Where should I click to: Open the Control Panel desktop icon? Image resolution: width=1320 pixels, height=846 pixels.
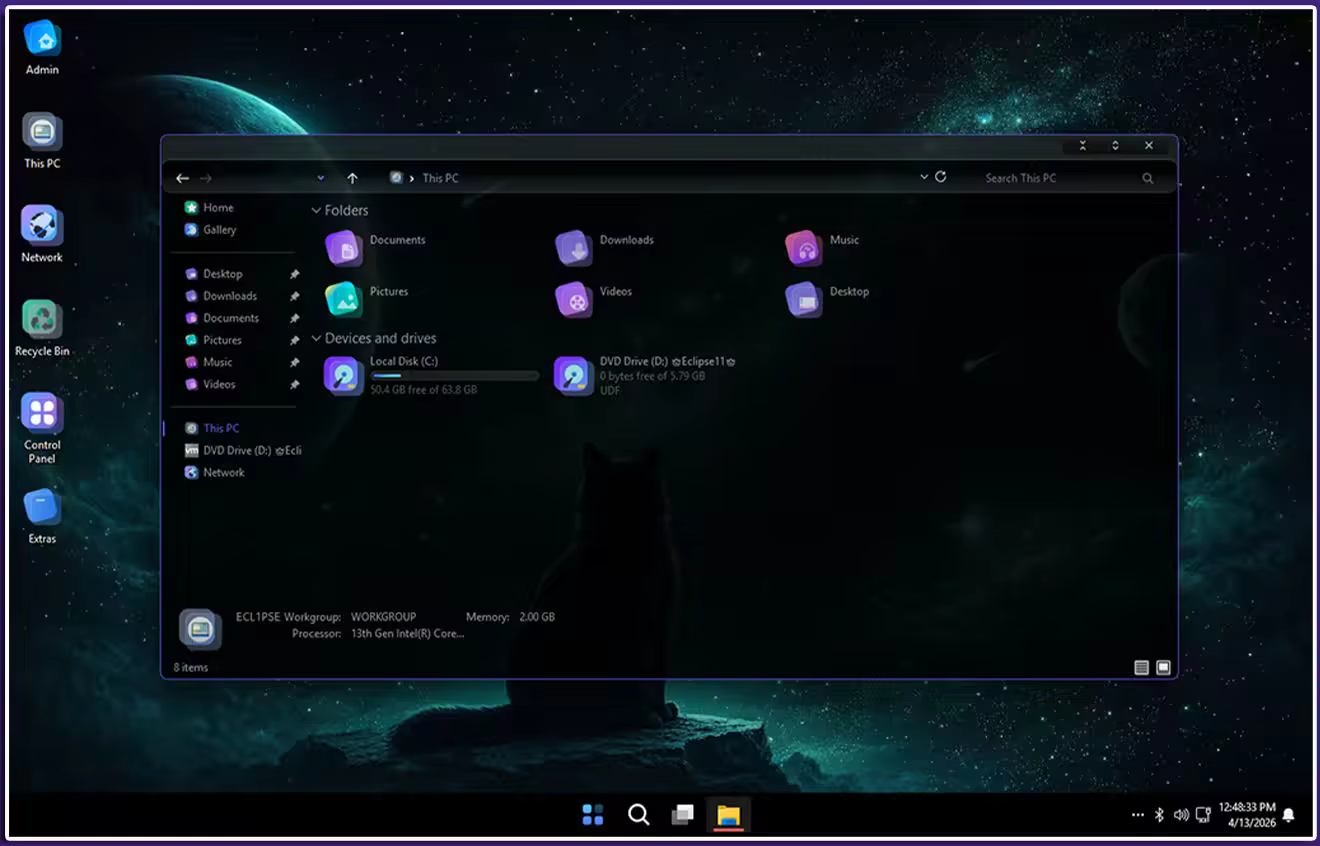pyautogui.click(x=42, y=414)
